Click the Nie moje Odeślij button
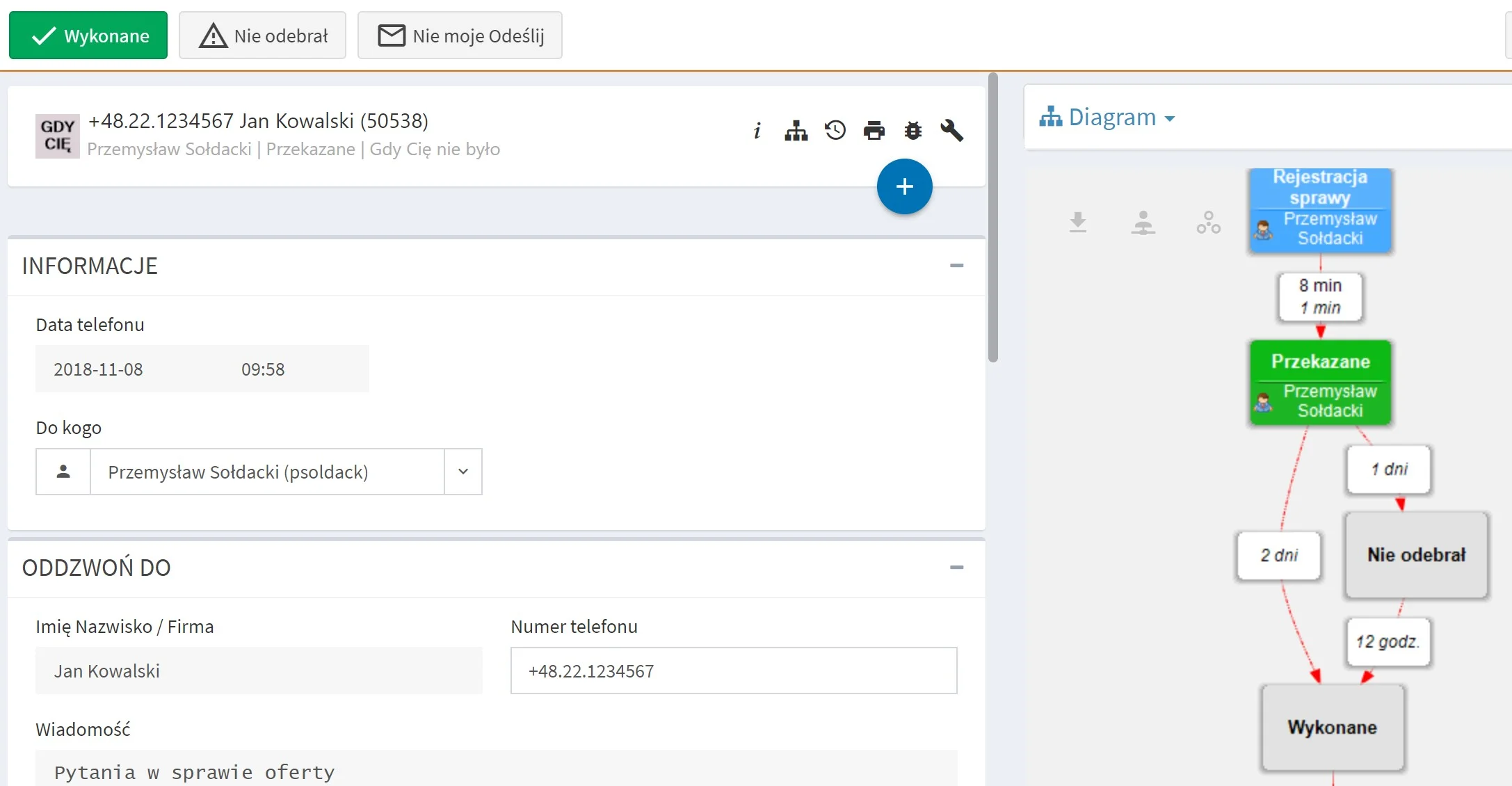 [460, 35]
